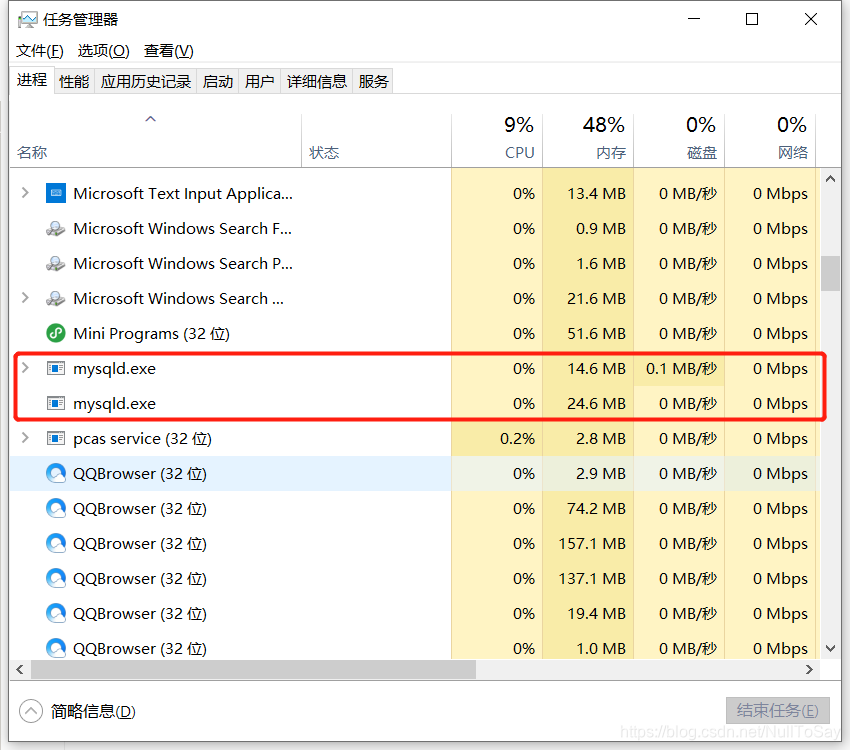850x750 pixels.
Task: Click the sort arrow above the 名称 column
Action: tap(151, 119)
